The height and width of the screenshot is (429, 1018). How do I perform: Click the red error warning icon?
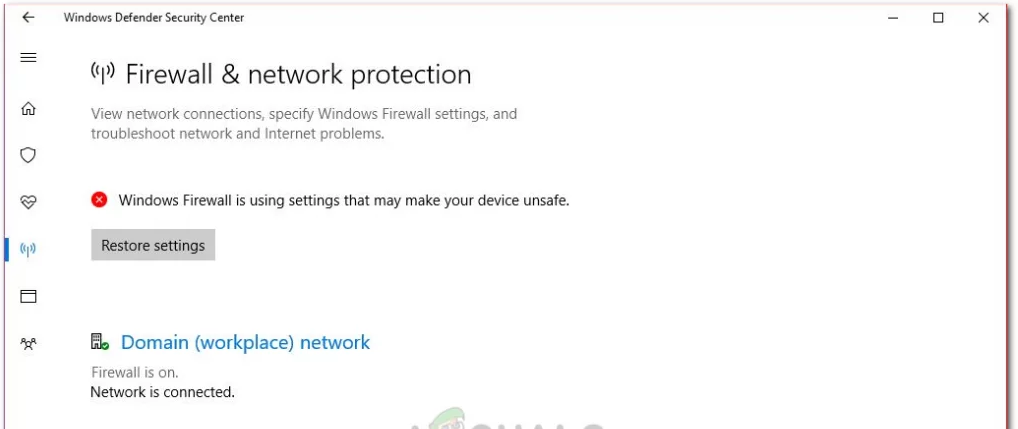pyautogui.click(x=99, y=200)
